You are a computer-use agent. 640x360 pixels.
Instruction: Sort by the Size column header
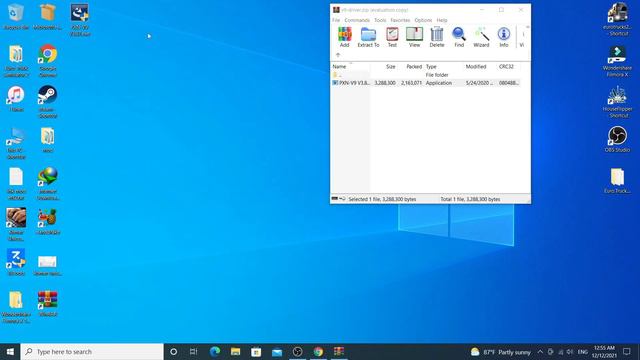[384, 66]
